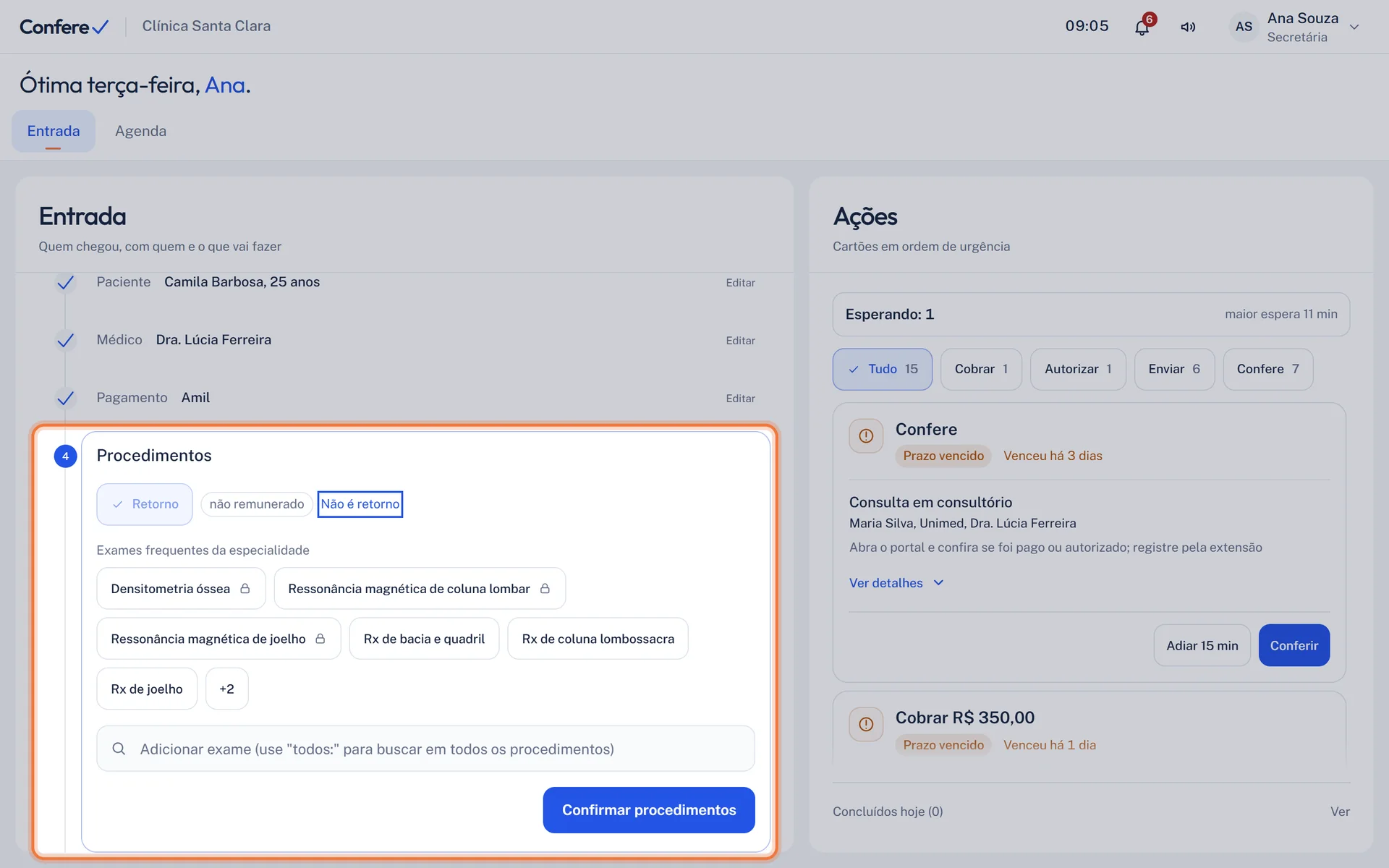Filter actions by Confere 7

click(x=1267, y=369)
